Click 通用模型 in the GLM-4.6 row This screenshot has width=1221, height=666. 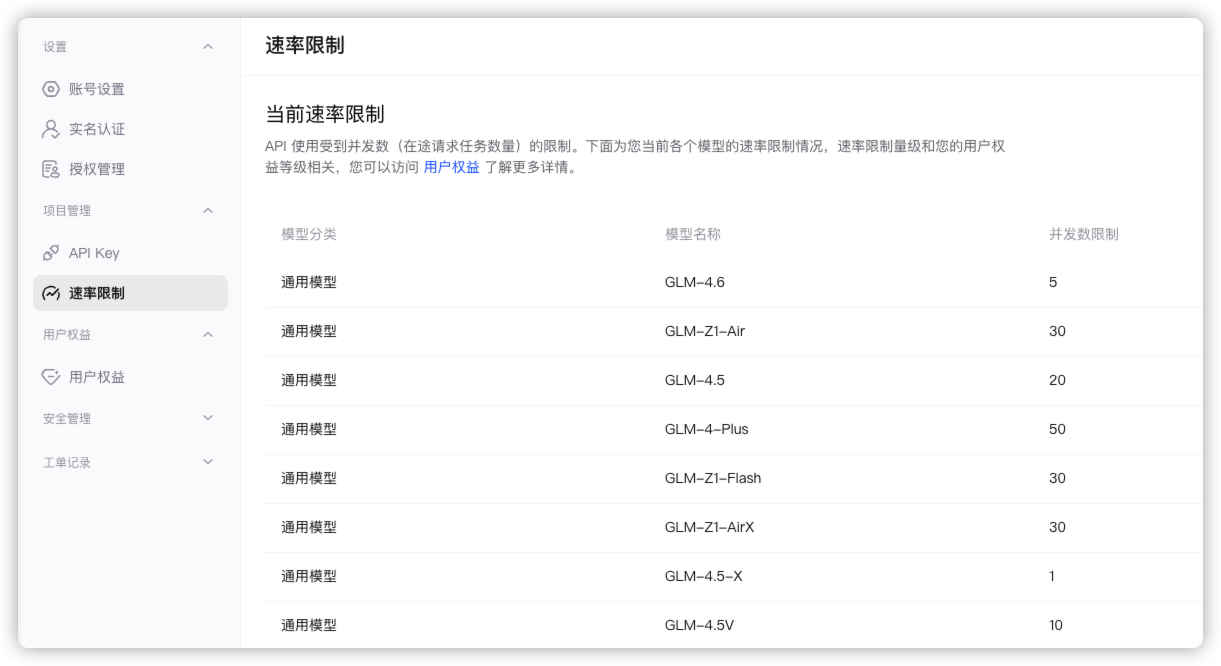coord(309,282)
